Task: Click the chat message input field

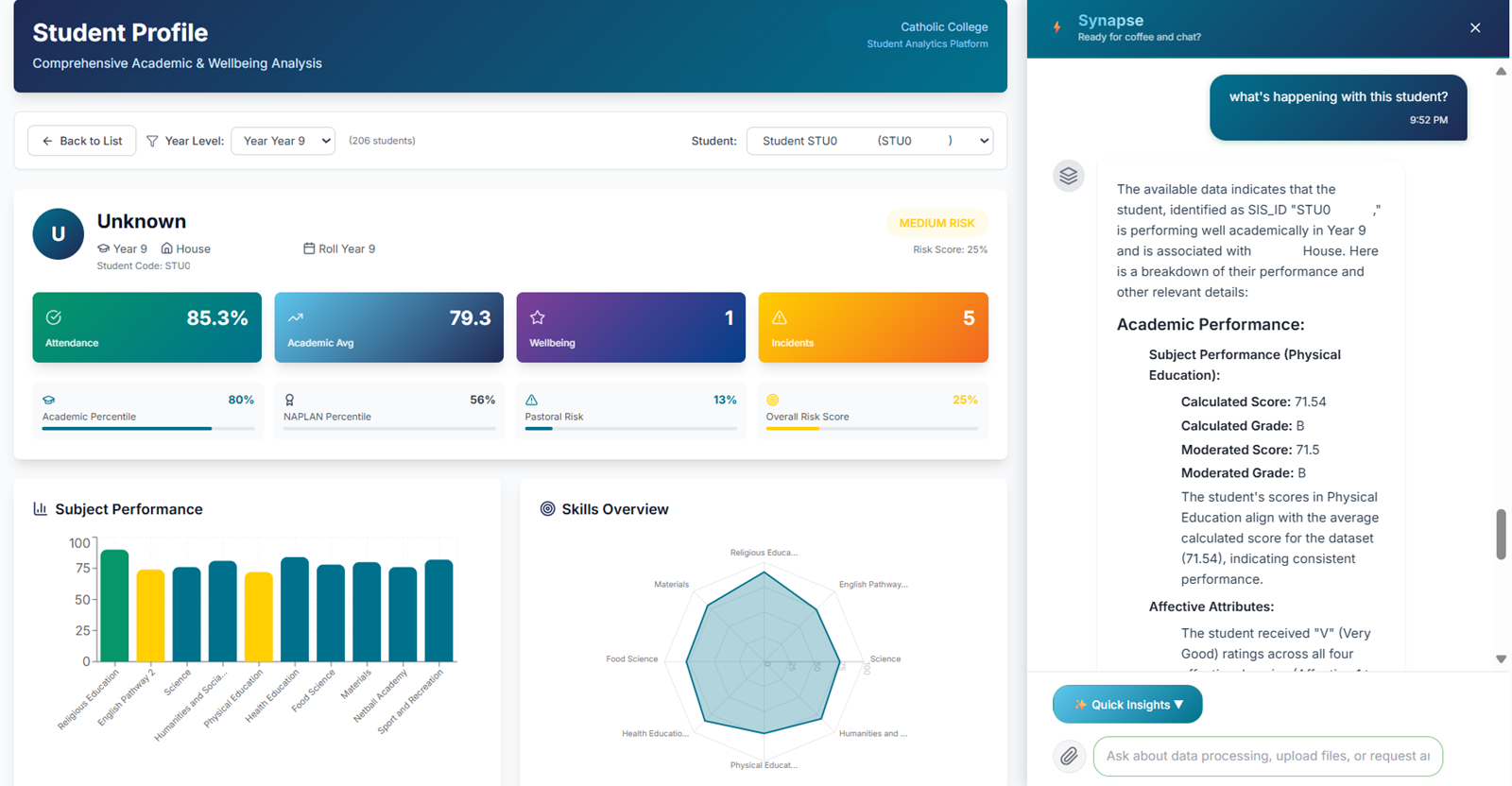Action: tap(1267, 756)
